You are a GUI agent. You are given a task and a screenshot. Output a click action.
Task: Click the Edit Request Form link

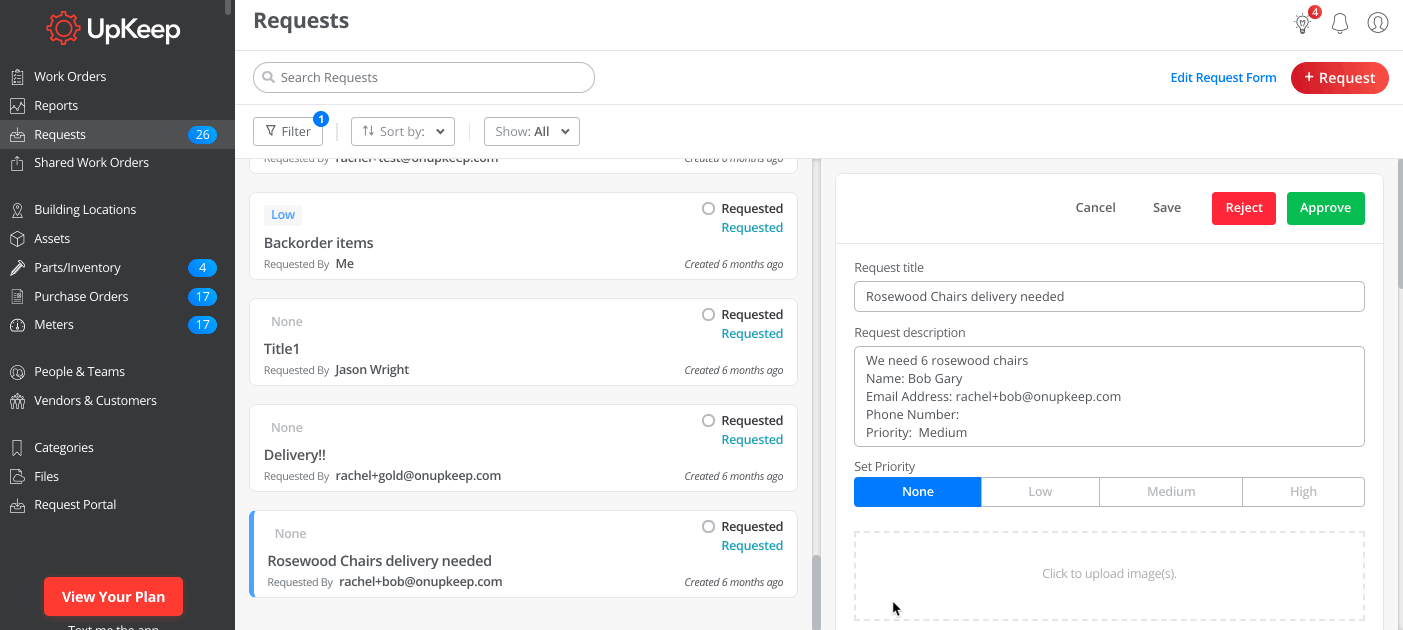pos(1223,78)
